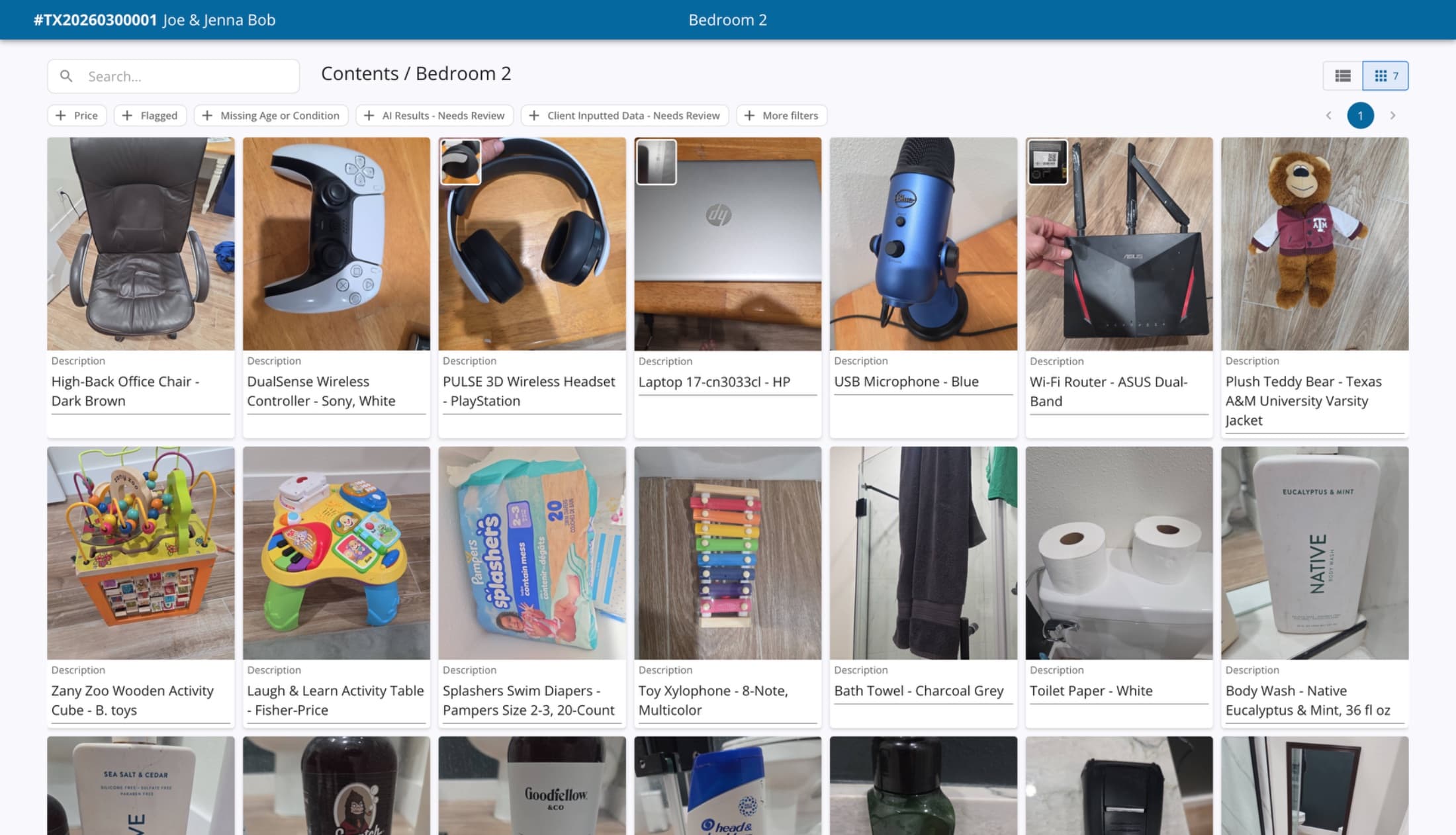Edit description Bath Towel - Charcoal Grey

[923, 691]
